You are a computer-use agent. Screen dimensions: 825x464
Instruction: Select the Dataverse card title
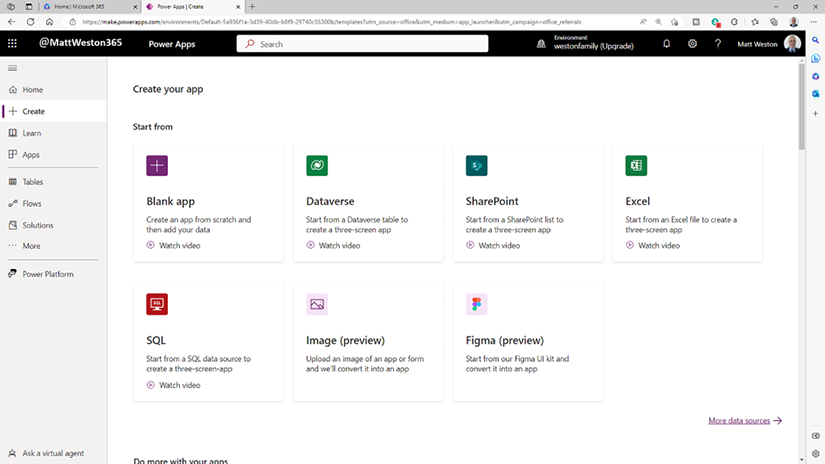coord(330,201)
